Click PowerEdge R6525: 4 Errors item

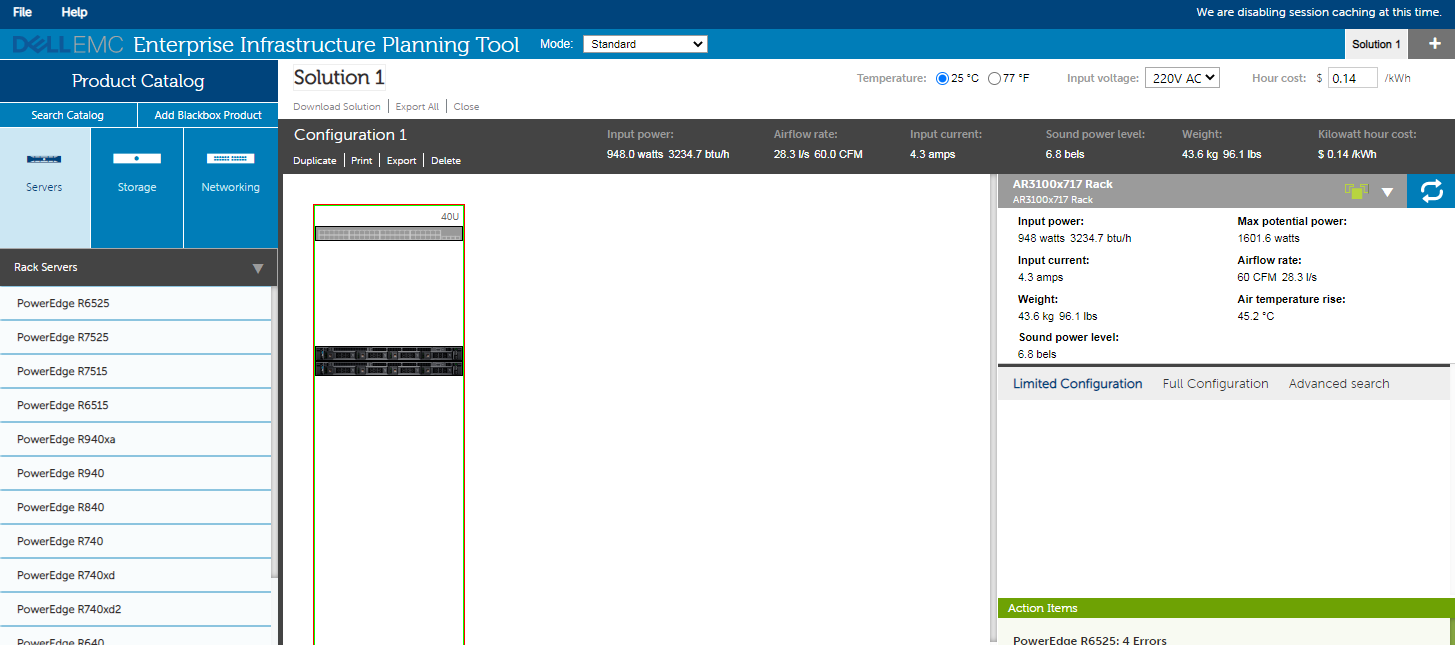click(1090, 640)
